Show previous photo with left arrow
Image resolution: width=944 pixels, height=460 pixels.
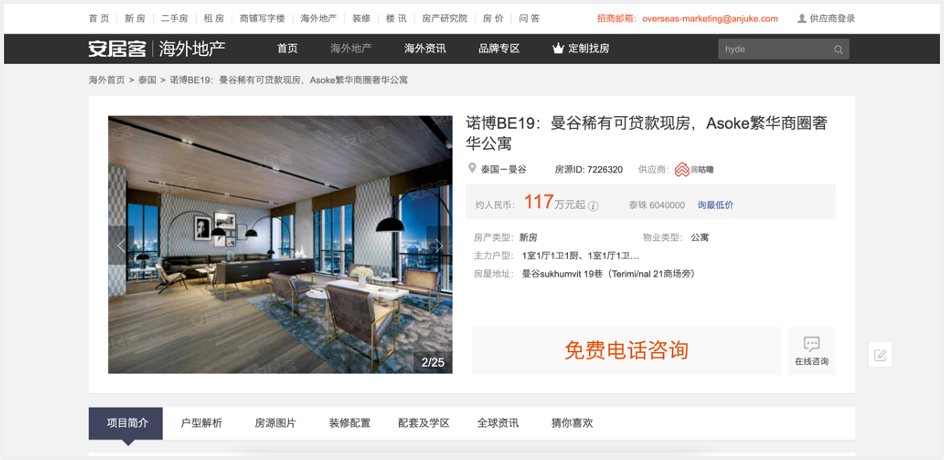click(x=121, y=245)
